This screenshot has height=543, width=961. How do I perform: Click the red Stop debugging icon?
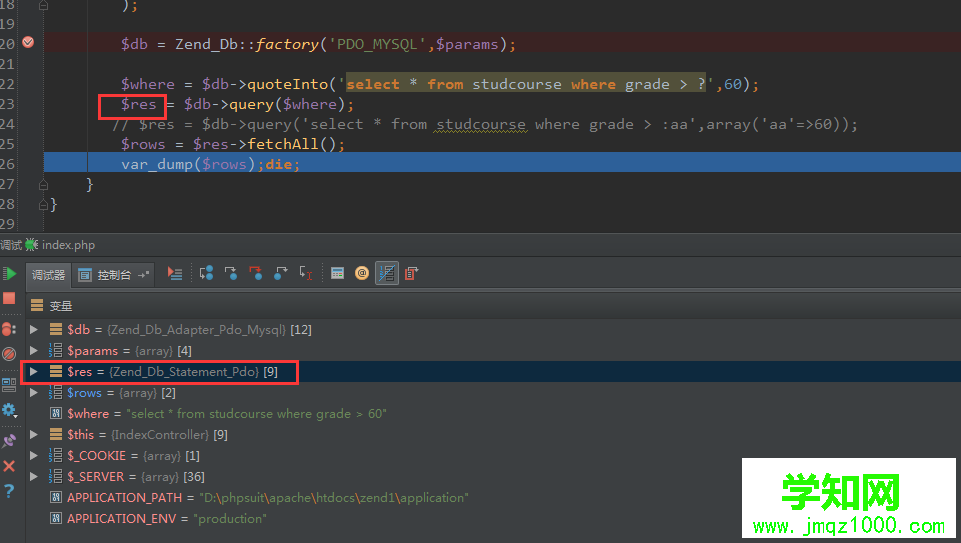(9, 298)
